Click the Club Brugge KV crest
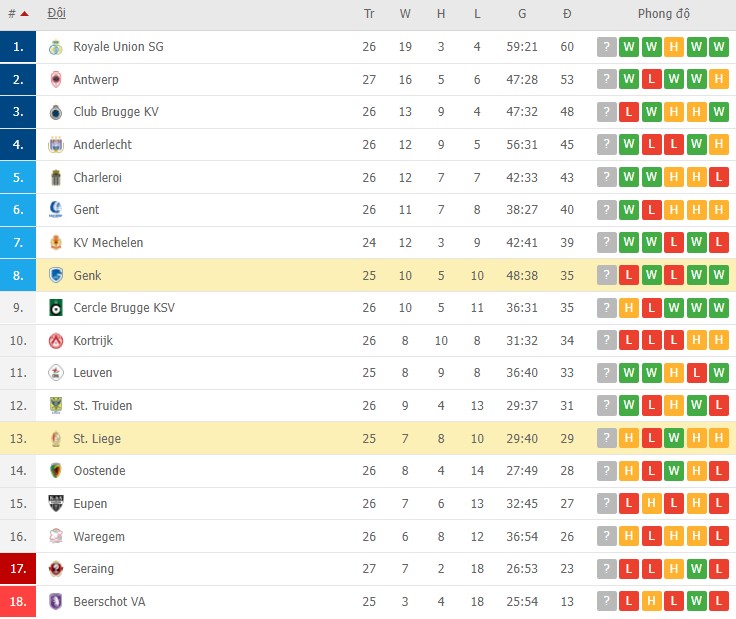Image resolution: width=736 pixels, height=619 pixels. click(55, 112)
